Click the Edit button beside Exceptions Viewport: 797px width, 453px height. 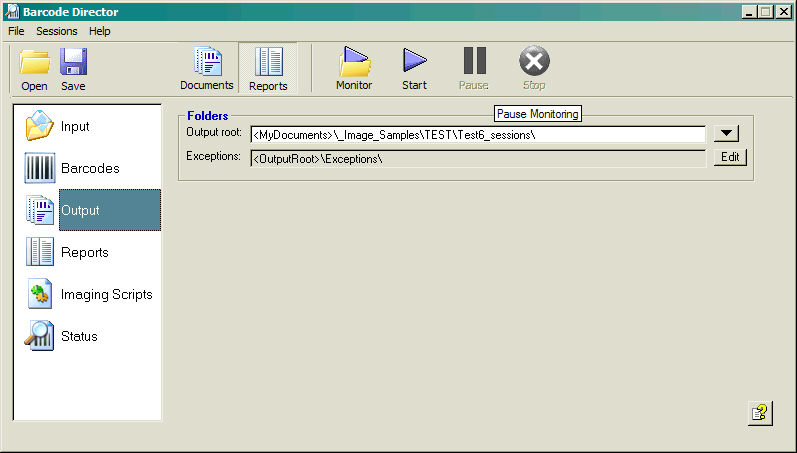tap(730, 158)
